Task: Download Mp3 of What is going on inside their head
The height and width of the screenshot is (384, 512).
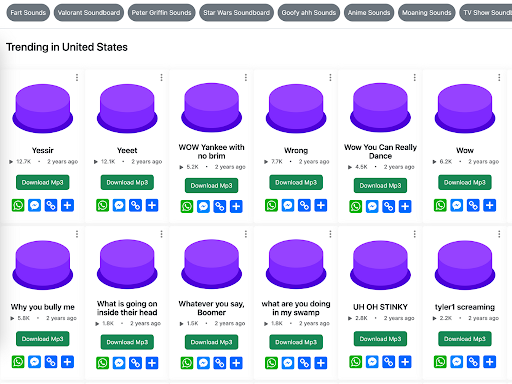Action: [127, 342]
